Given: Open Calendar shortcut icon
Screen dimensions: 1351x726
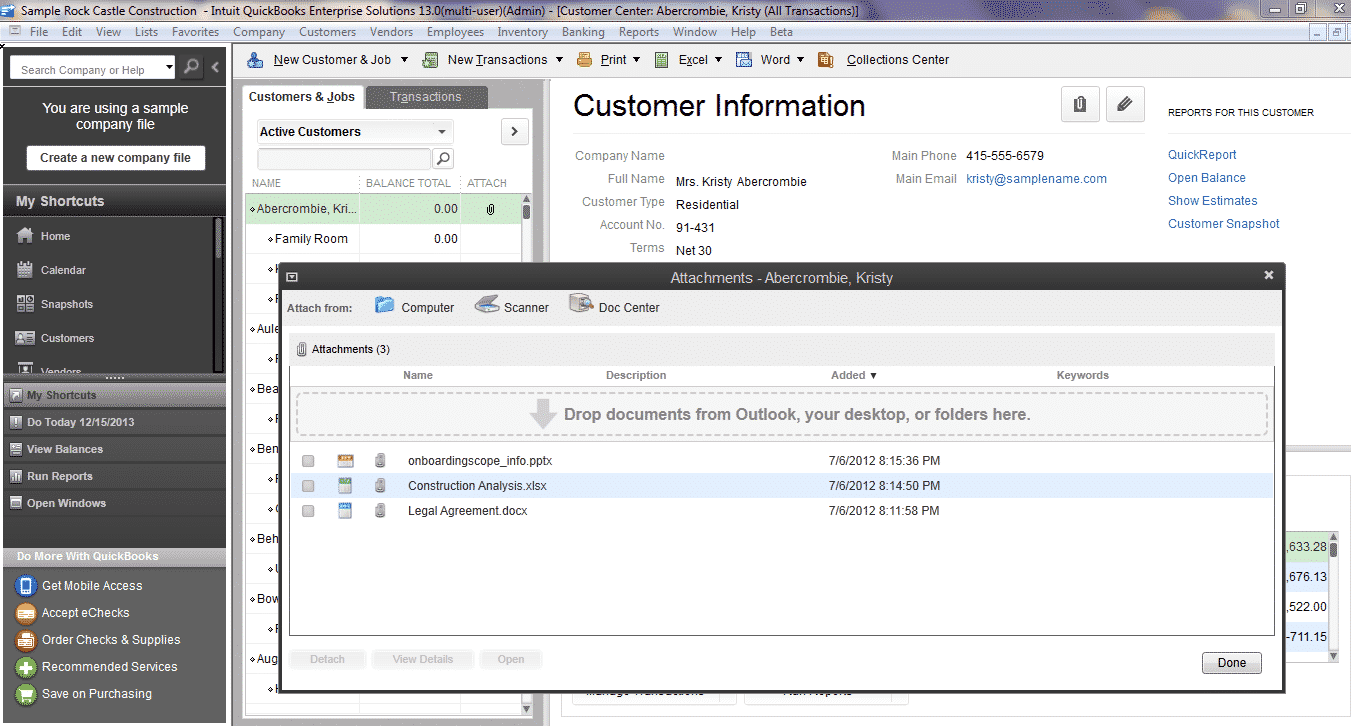Looking at the screenshot, I should point(26,270).
